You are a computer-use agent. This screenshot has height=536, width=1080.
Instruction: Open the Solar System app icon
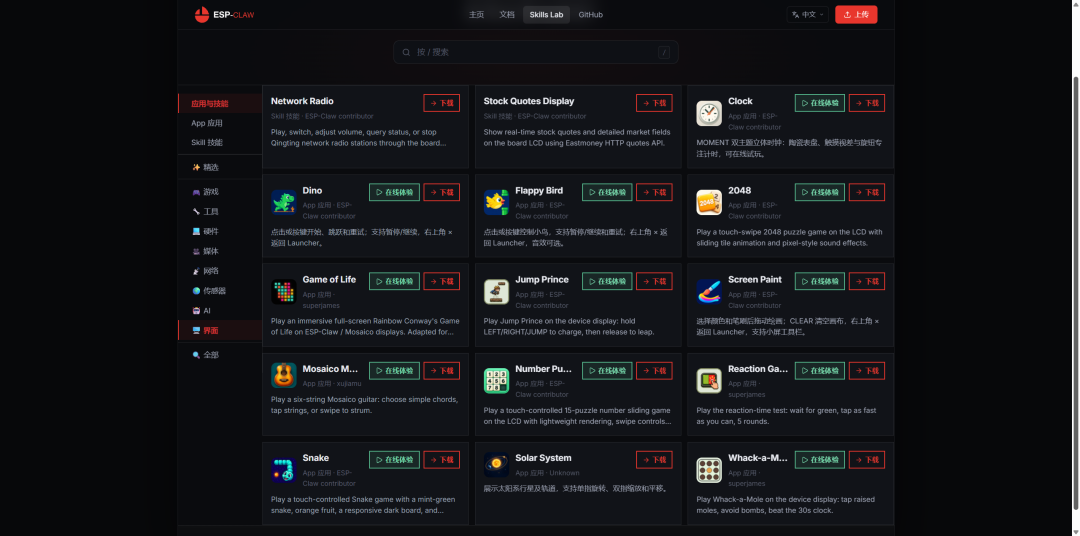coord(497,464)
